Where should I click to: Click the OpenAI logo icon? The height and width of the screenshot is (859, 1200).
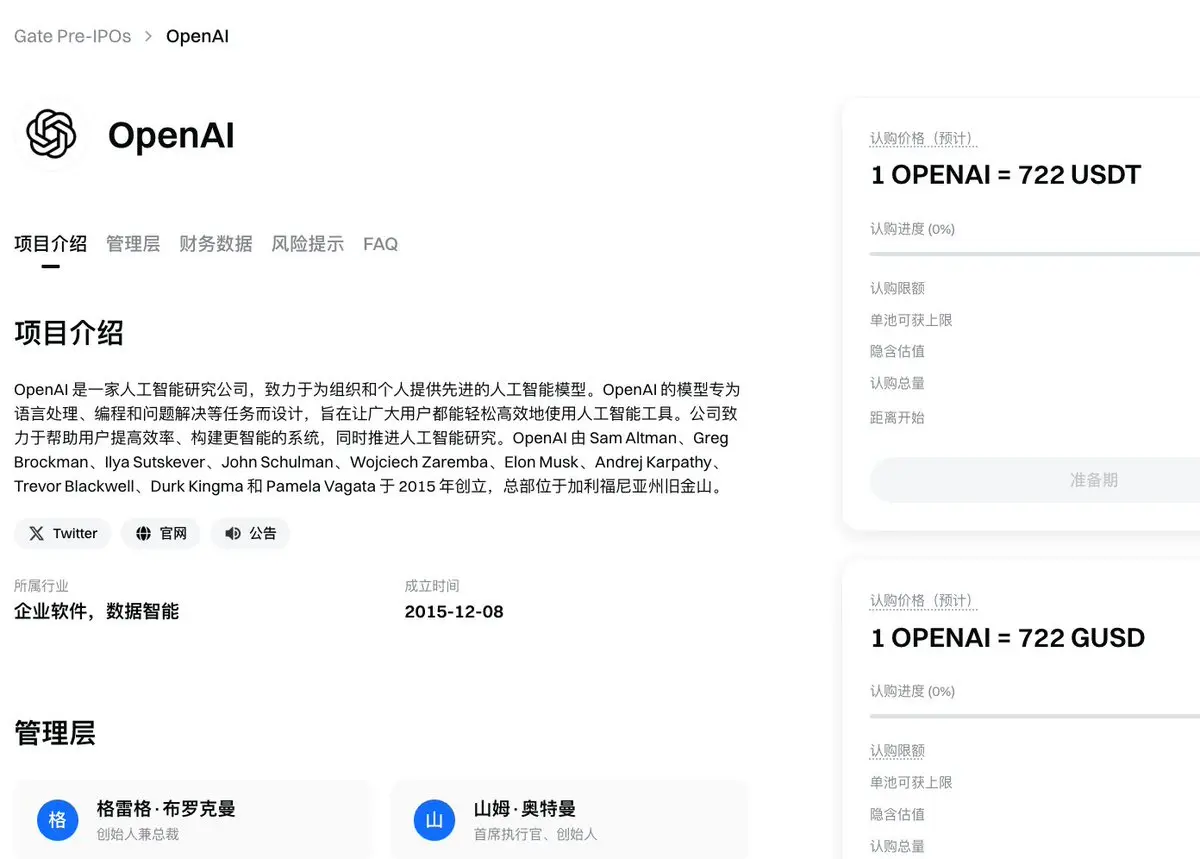tap(52, 135)
